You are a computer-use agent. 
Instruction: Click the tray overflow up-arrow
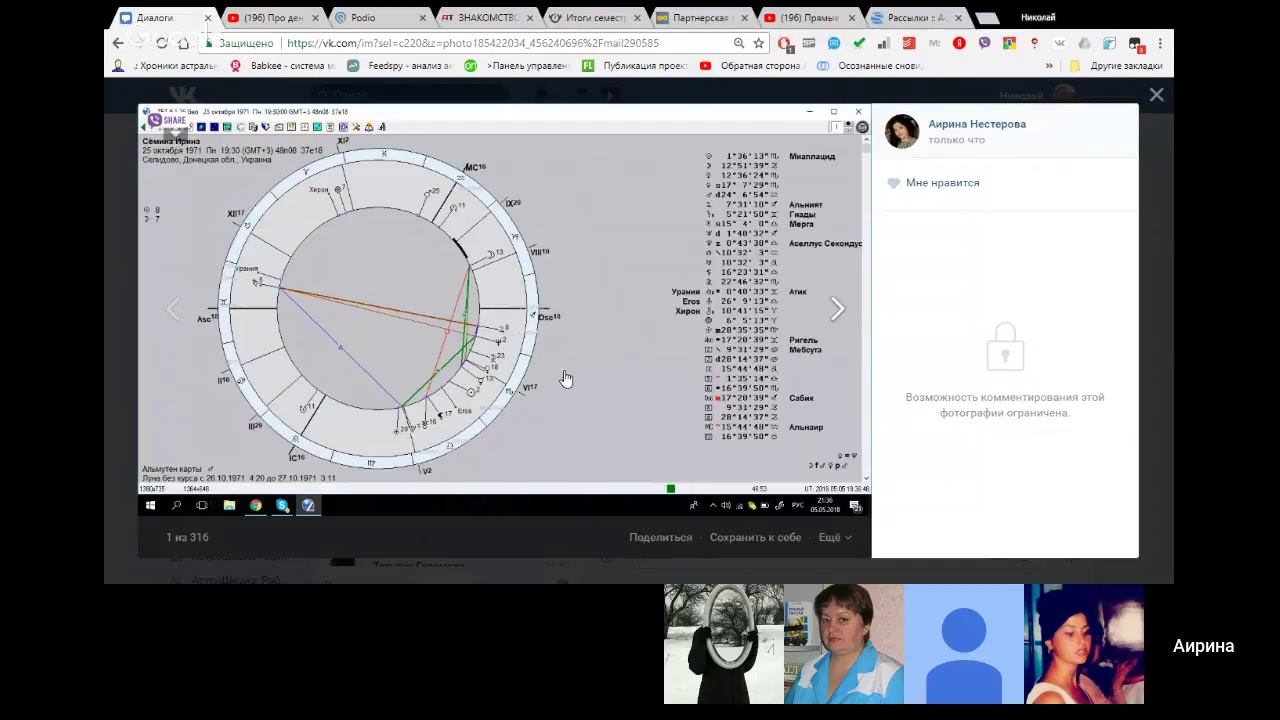click(x=713, y=506)
